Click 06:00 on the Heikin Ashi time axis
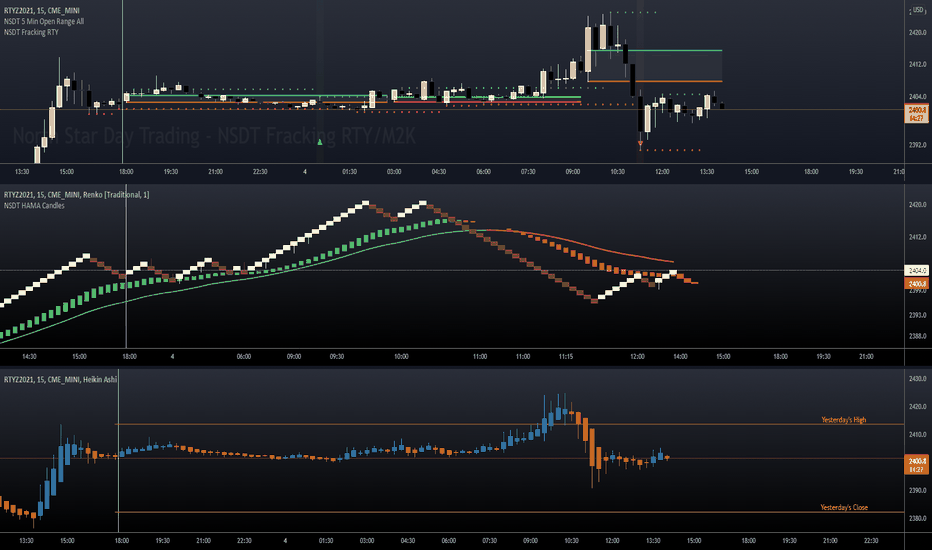The image size is (932, 550). click(x=449, y=541)
